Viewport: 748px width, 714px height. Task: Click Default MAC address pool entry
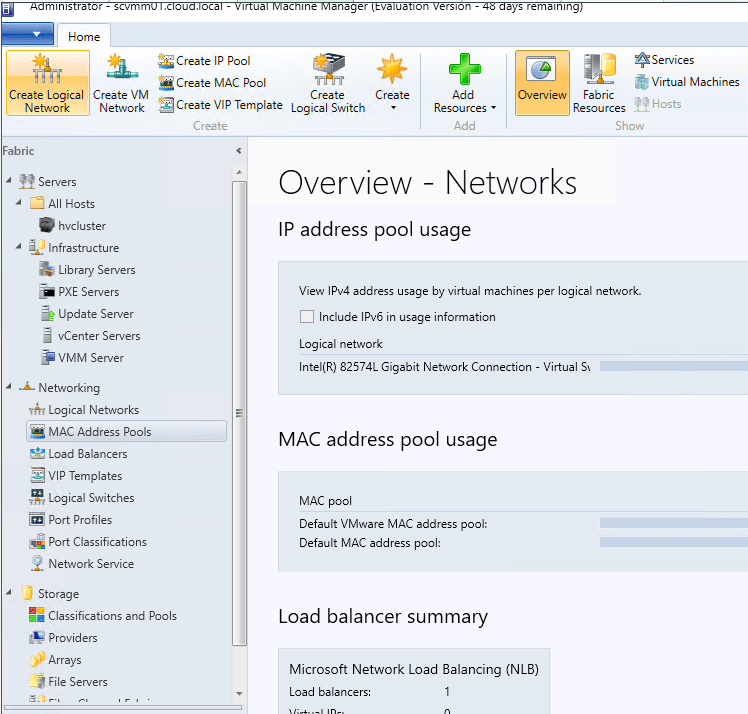(370, 543)
